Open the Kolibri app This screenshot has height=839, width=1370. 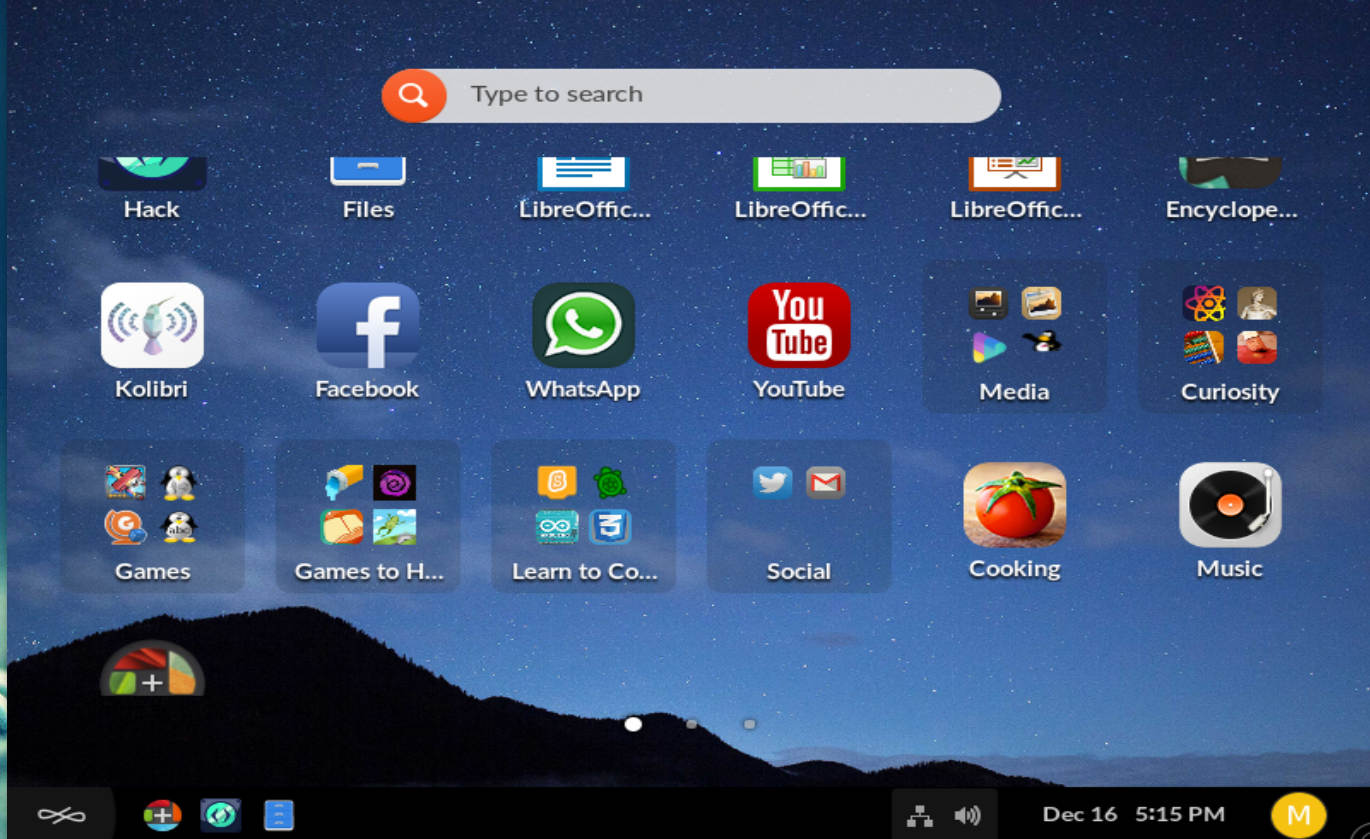point(152,325)
